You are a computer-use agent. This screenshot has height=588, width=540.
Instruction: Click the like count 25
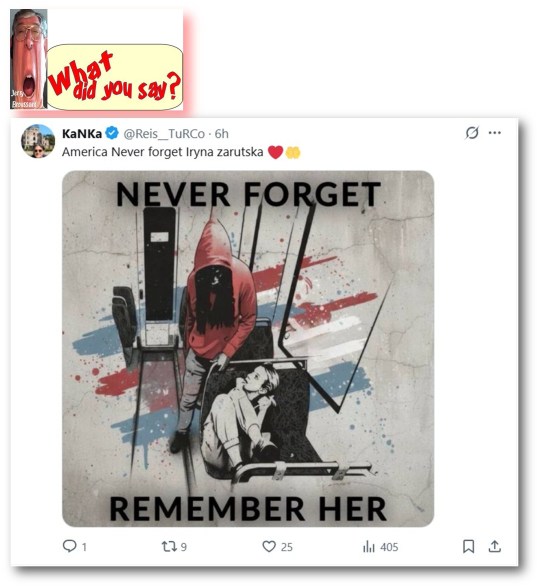286,547
